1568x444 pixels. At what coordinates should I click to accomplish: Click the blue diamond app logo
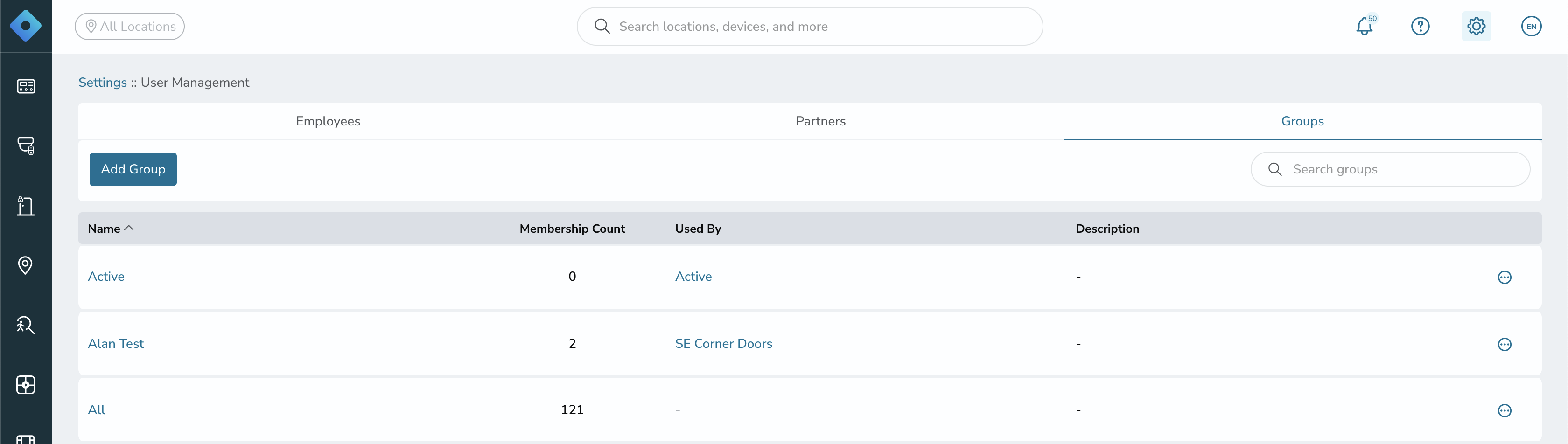click(x=26, y=26)
